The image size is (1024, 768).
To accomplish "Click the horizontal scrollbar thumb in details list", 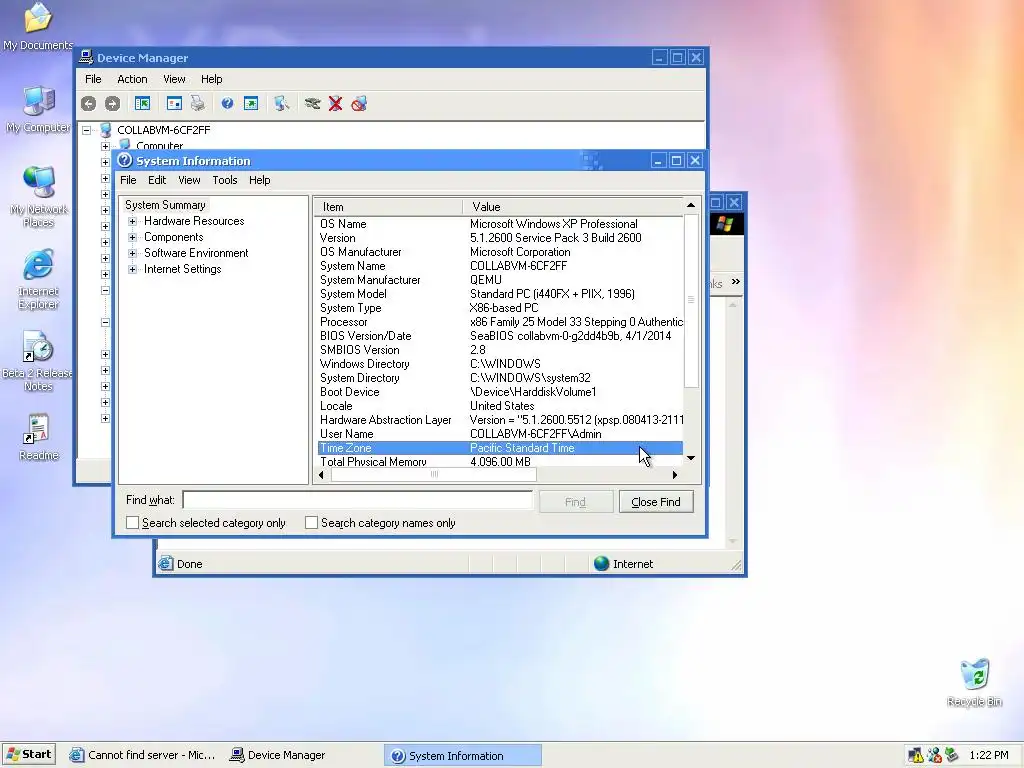I will click(x=434, y=475).
